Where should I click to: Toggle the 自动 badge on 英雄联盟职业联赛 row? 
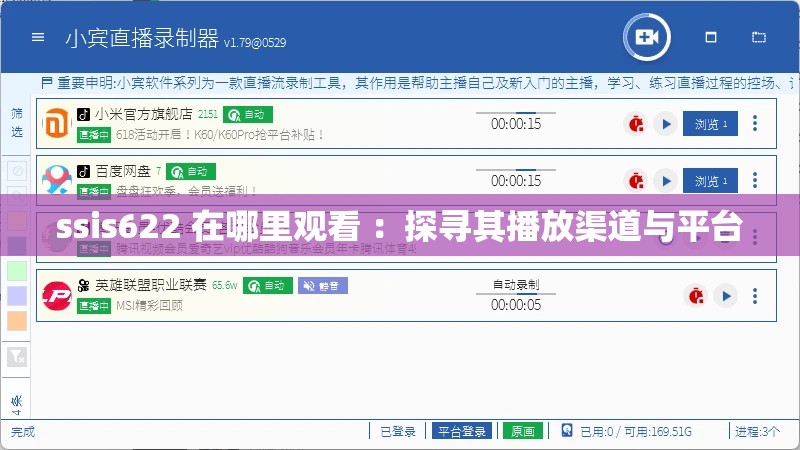[x=268, y=286]
